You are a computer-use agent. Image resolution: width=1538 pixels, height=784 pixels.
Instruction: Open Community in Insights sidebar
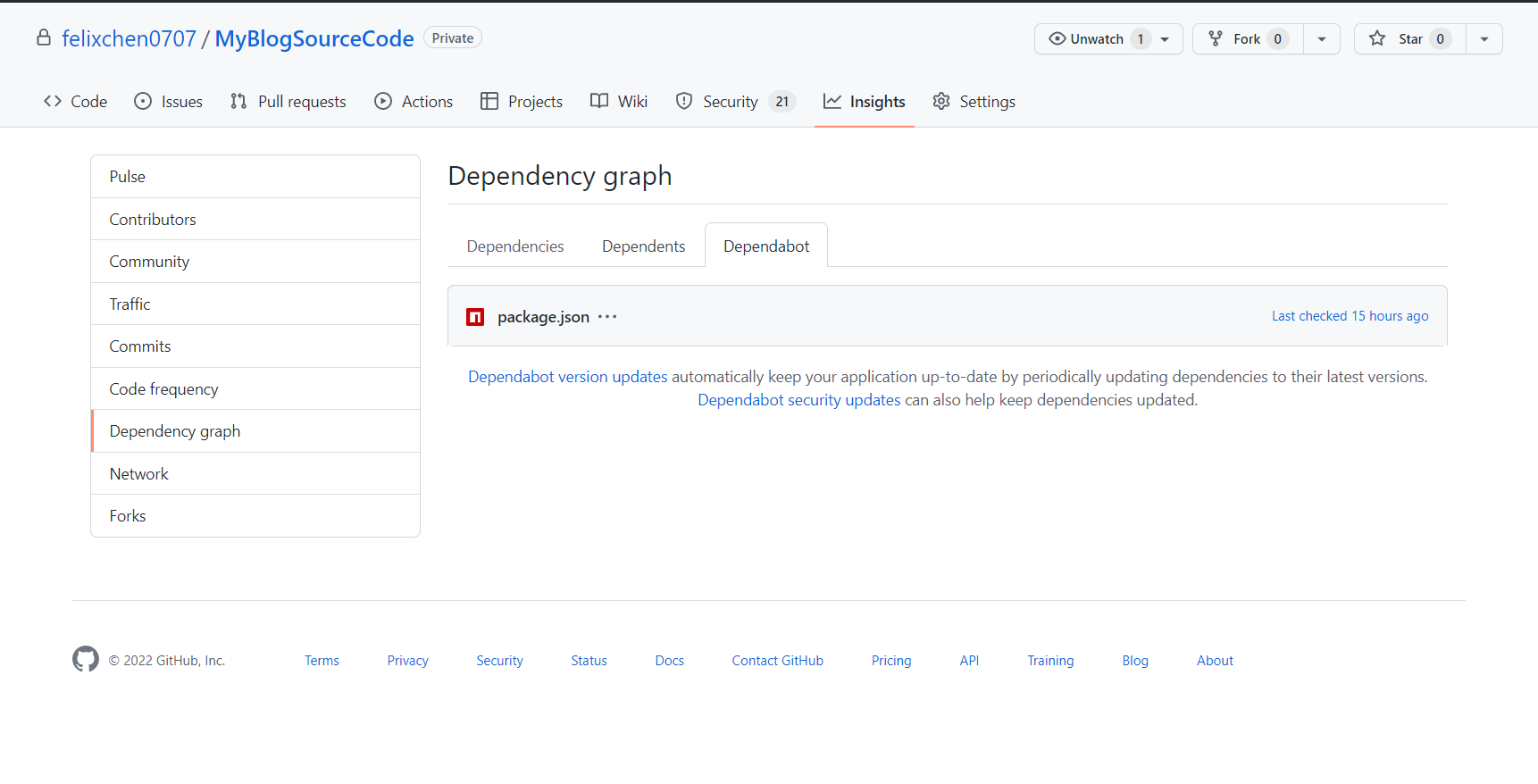point(255,262)
